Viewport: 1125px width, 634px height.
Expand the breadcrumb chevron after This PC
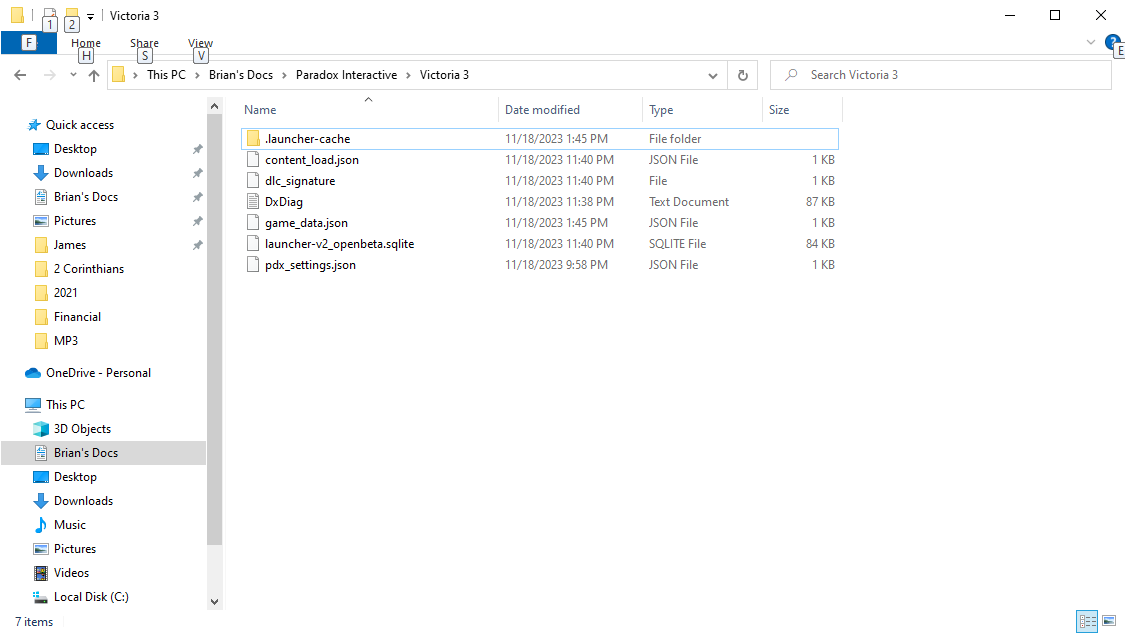(x=197, y=75)
